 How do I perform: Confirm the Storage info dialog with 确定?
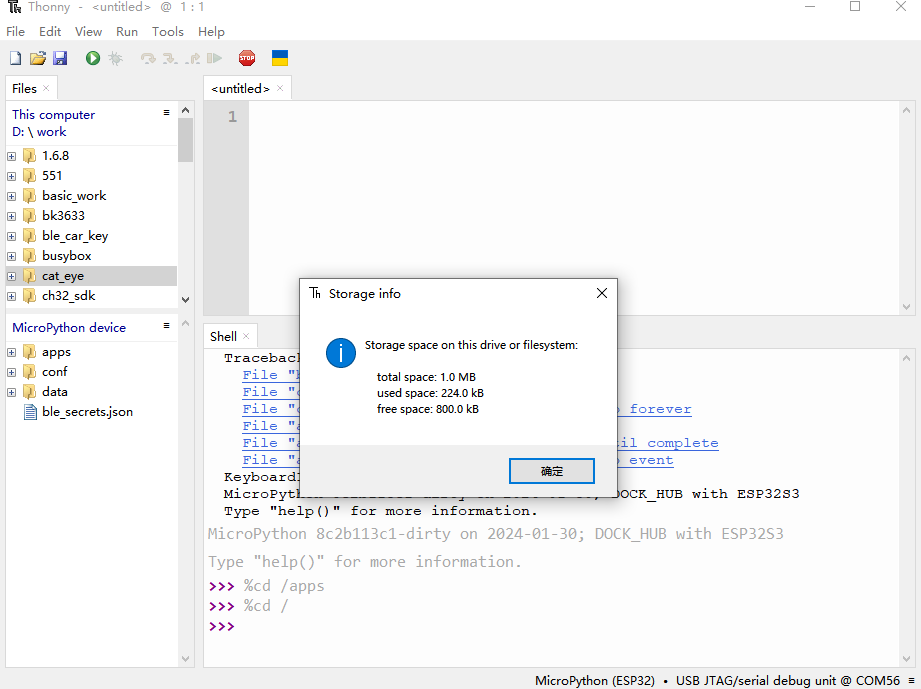[552, 471]
